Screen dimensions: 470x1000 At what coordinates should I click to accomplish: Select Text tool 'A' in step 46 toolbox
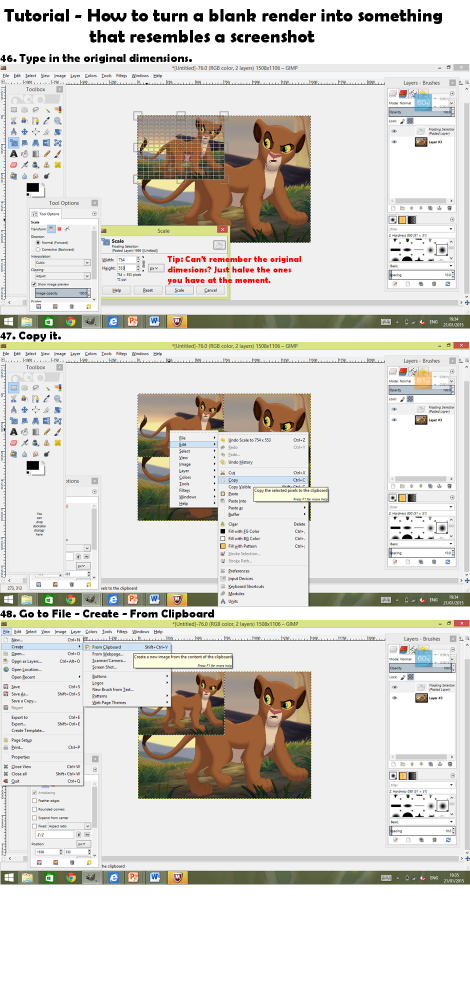tap(14, 154)
